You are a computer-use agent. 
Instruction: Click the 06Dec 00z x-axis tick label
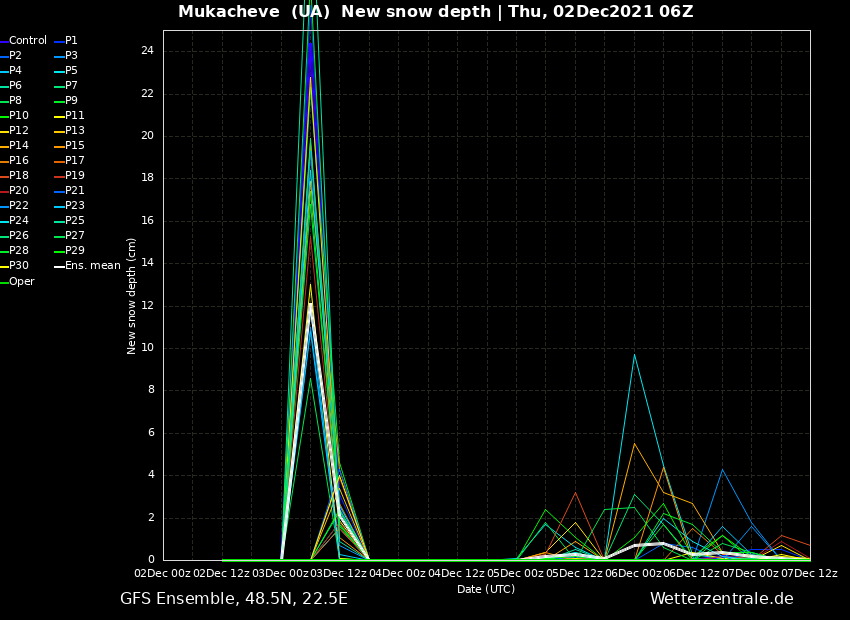tap(633, 573)
